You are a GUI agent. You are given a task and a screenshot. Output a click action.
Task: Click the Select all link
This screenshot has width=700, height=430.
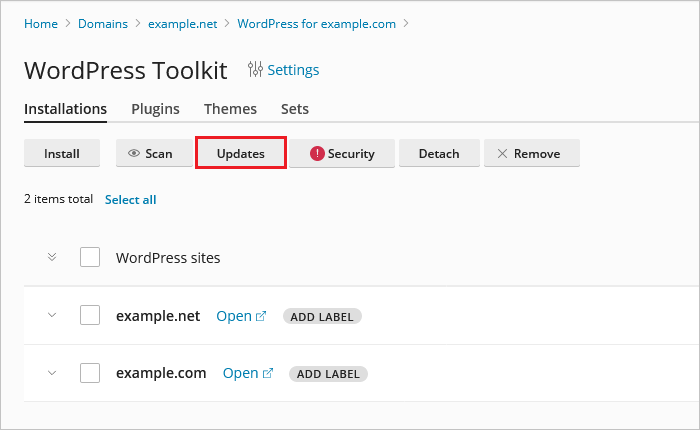pyautogui.click(x=130, y=200)
